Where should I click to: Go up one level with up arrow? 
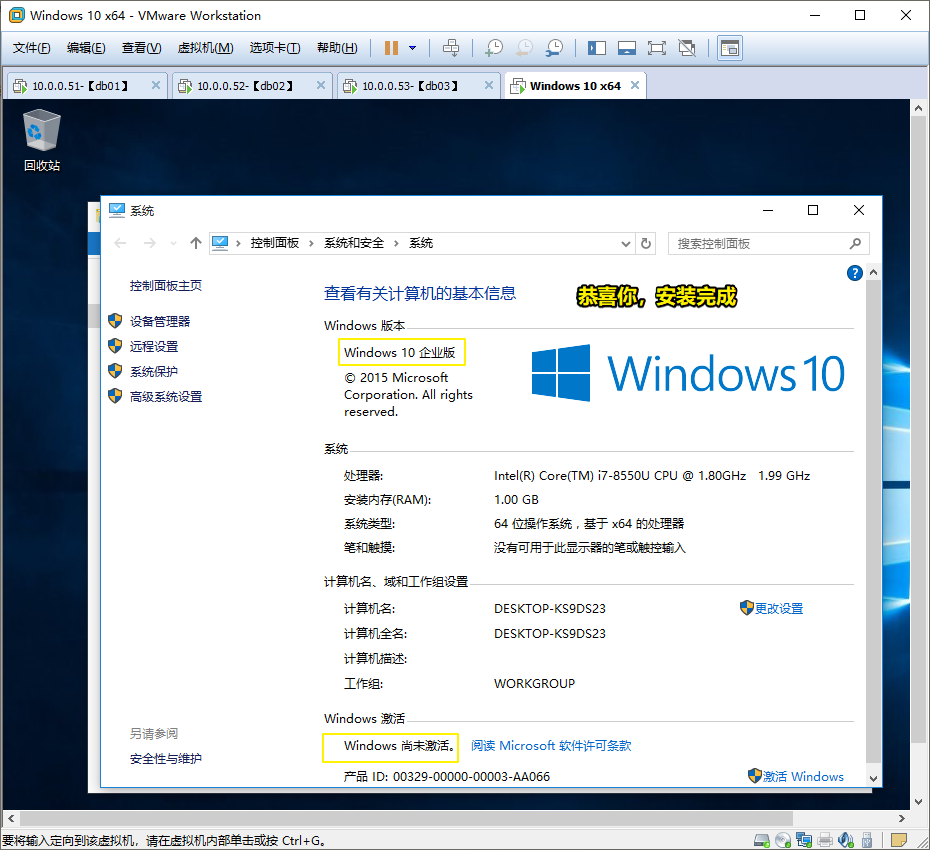coord(196,243)
